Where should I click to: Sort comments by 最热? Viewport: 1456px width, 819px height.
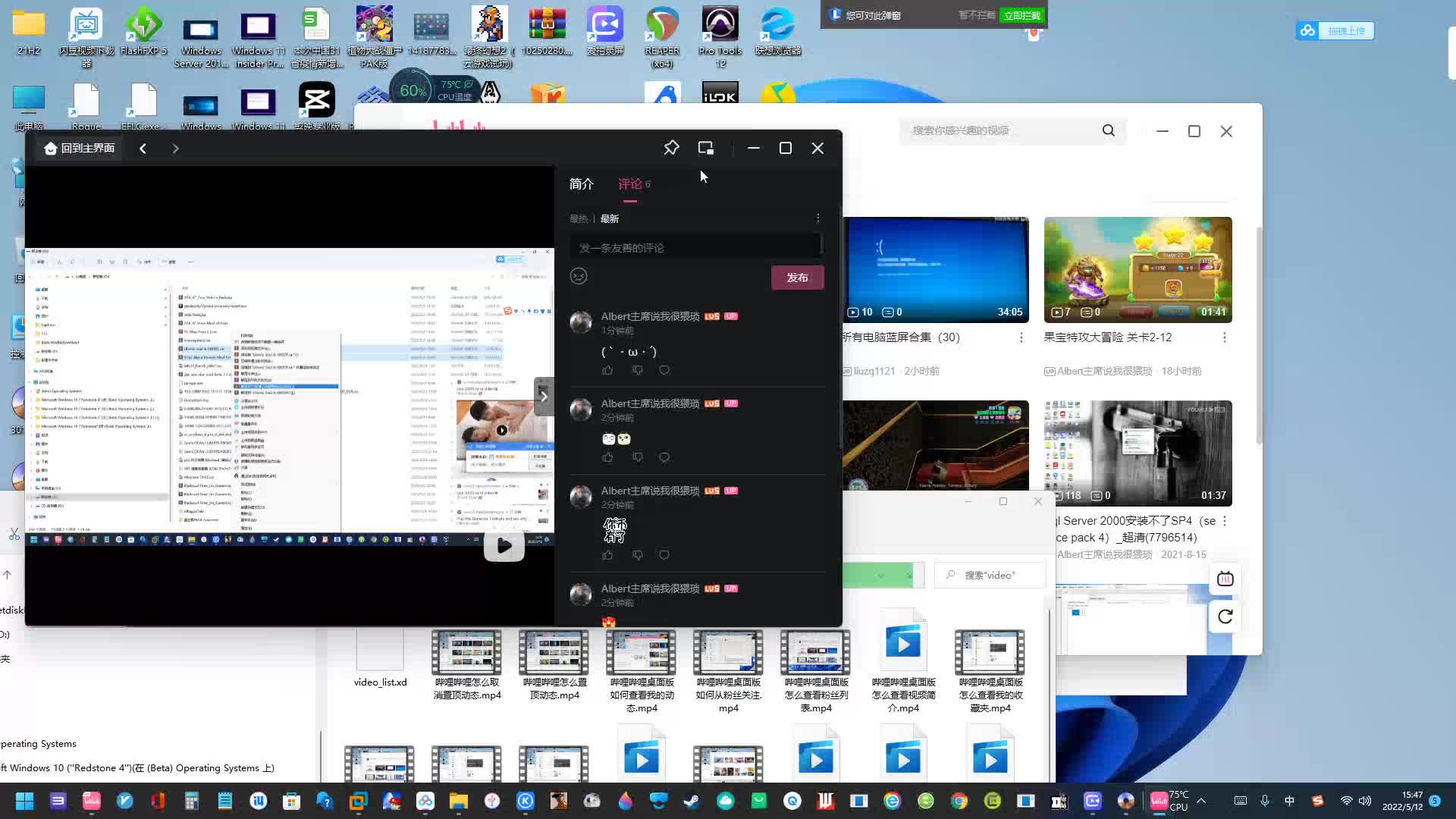coord(579,218)
